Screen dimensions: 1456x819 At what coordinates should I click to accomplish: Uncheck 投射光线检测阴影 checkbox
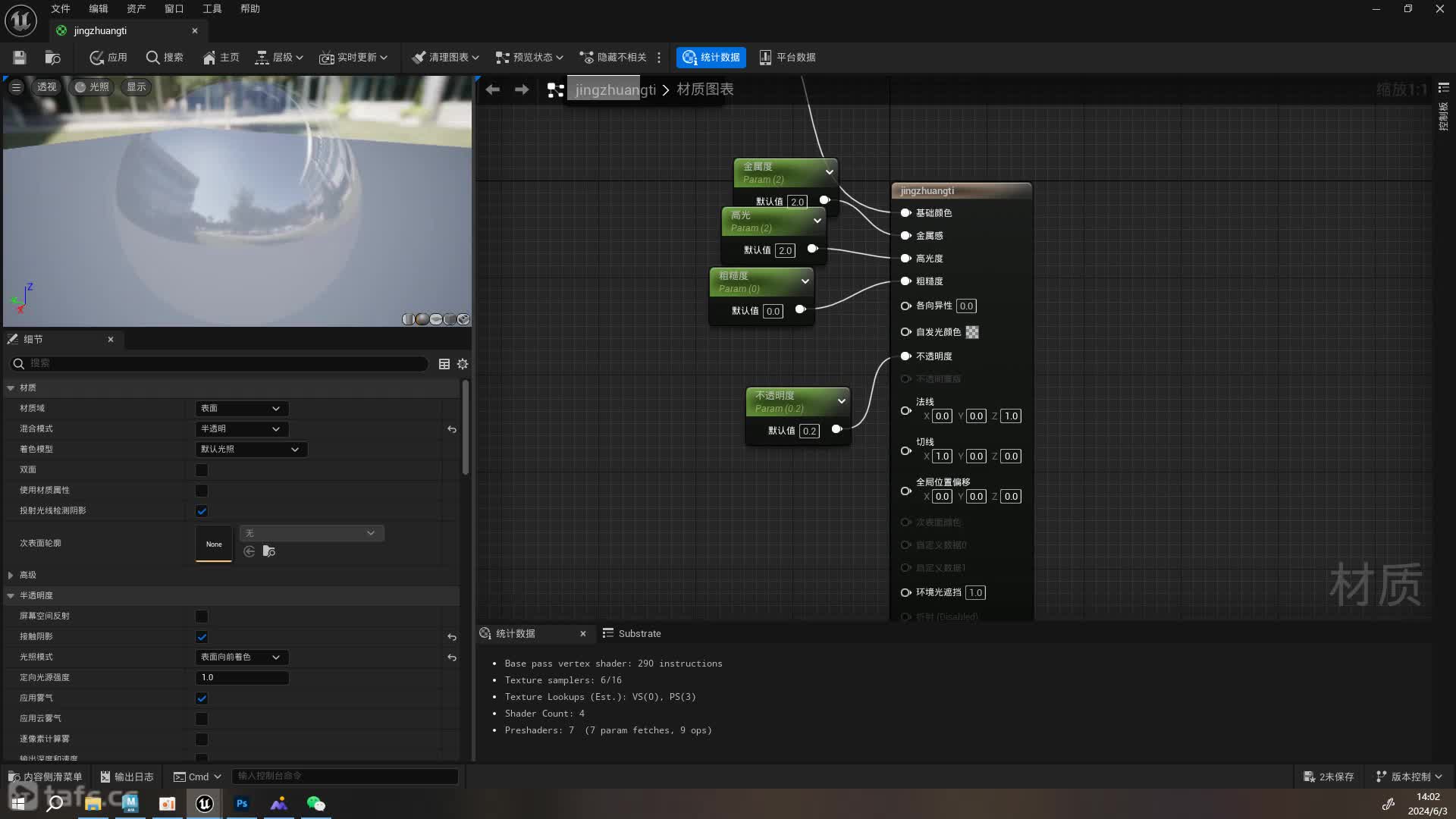click(x=202, y=511)
